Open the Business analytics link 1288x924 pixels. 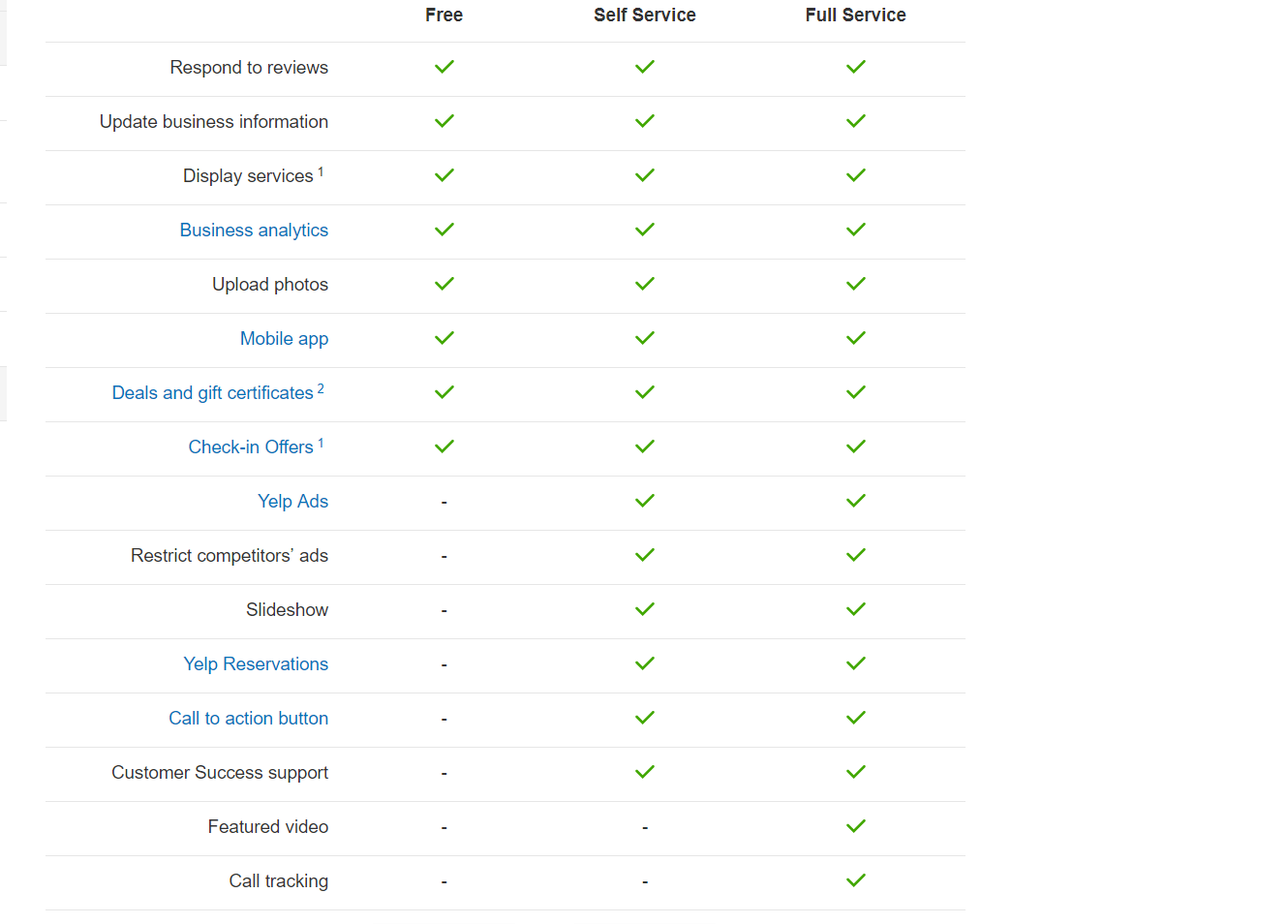(x=254, y=231)
